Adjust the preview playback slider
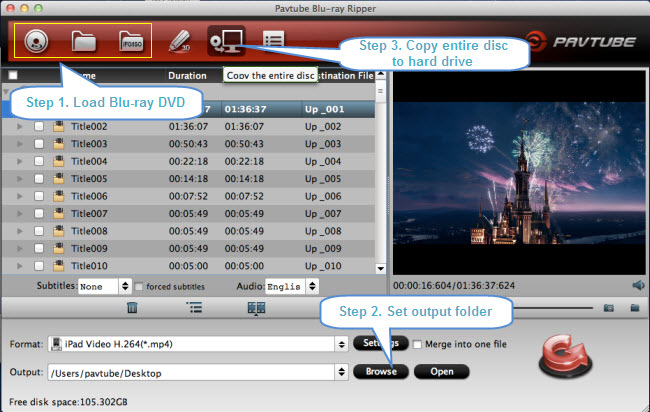650x412 pixels. [x=552, y=308]
